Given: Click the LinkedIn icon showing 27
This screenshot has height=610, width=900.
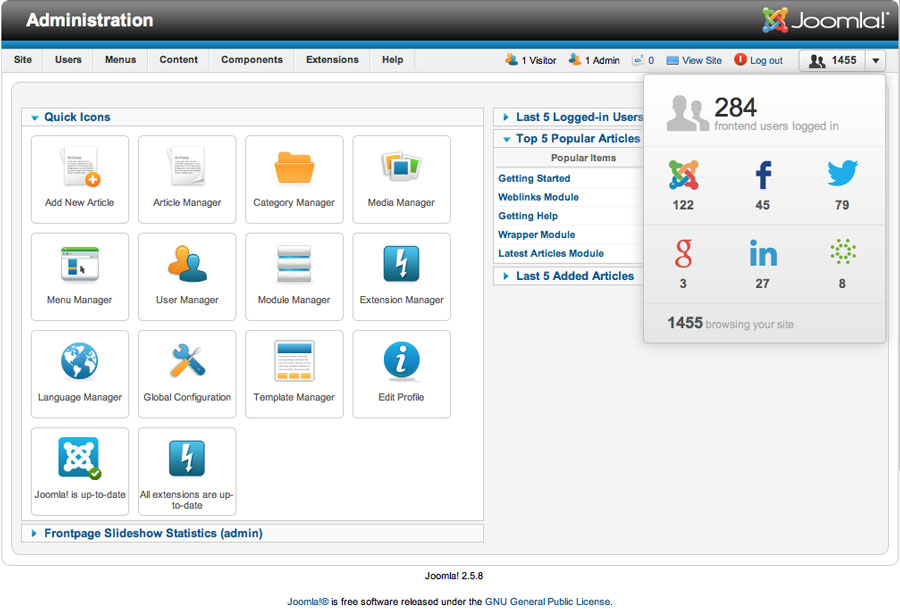Looking at the screenshot, I should 763,254.
